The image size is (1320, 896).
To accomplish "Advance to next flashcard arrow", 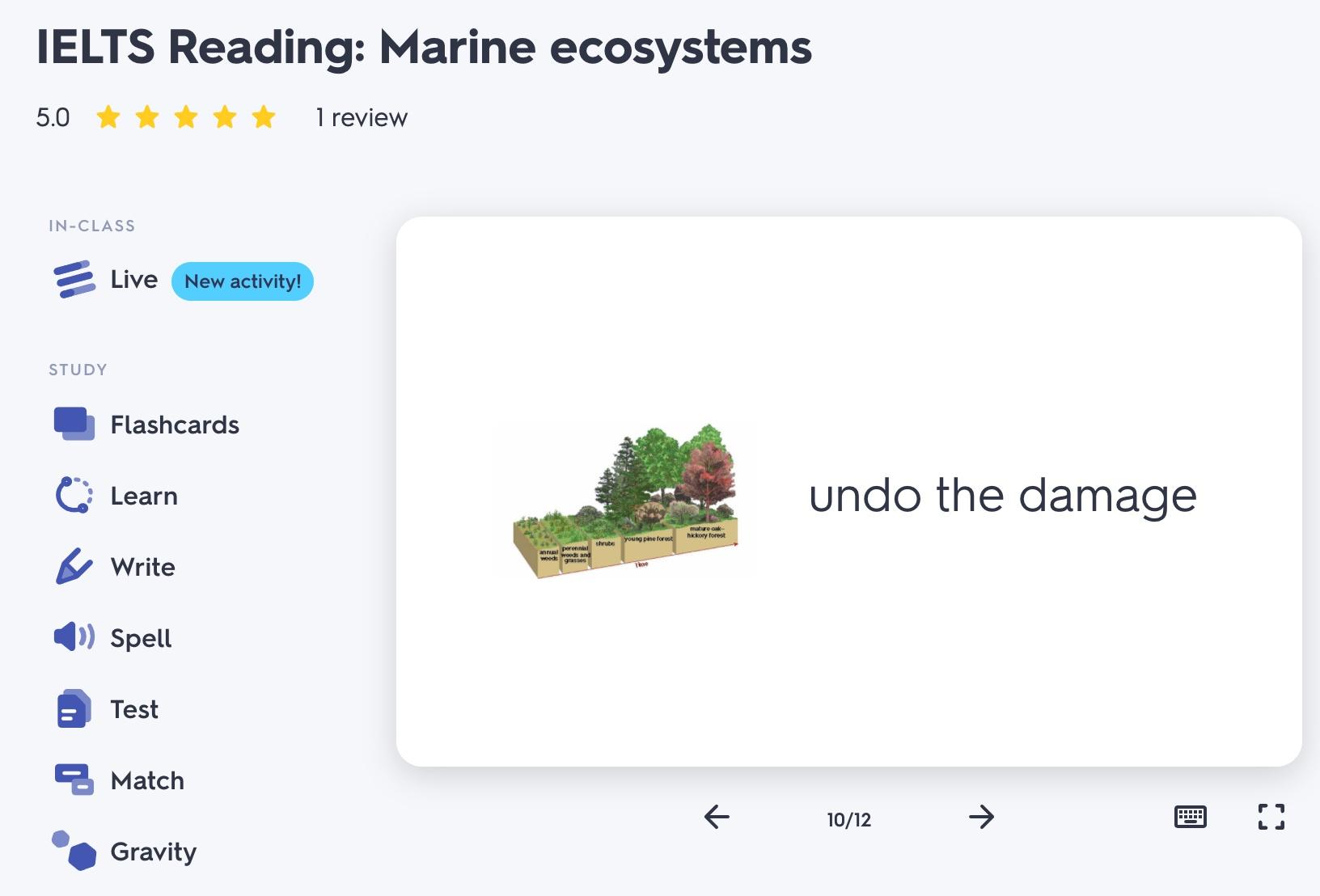I will pyautogui.click(x=981, y=818).
